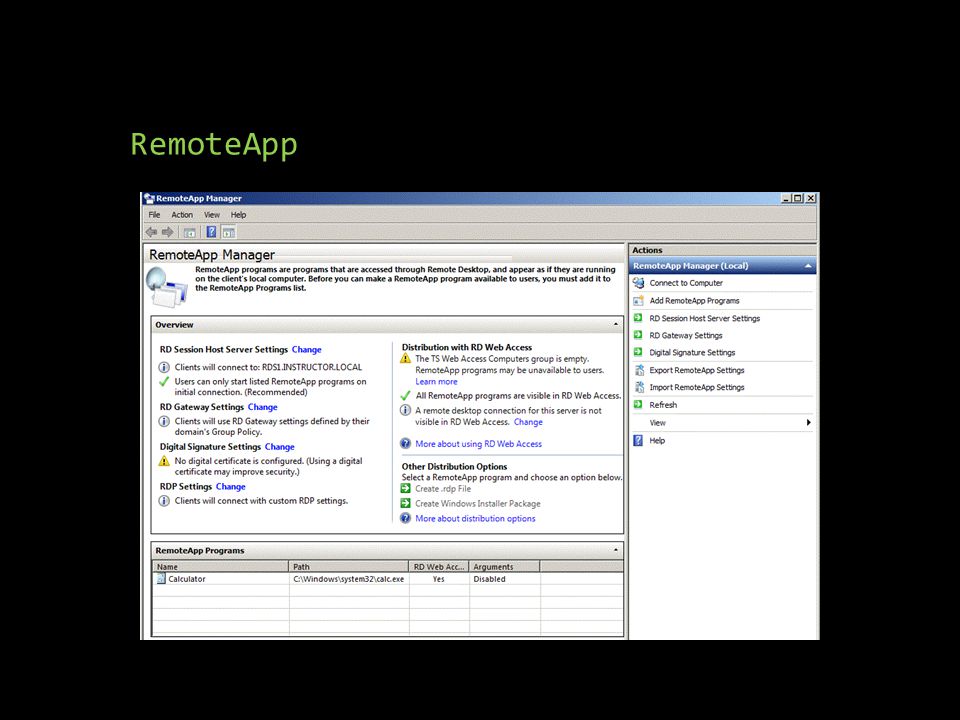
Task: Click the Yes cell for RD Web Access
Action: tap(438, 579)
